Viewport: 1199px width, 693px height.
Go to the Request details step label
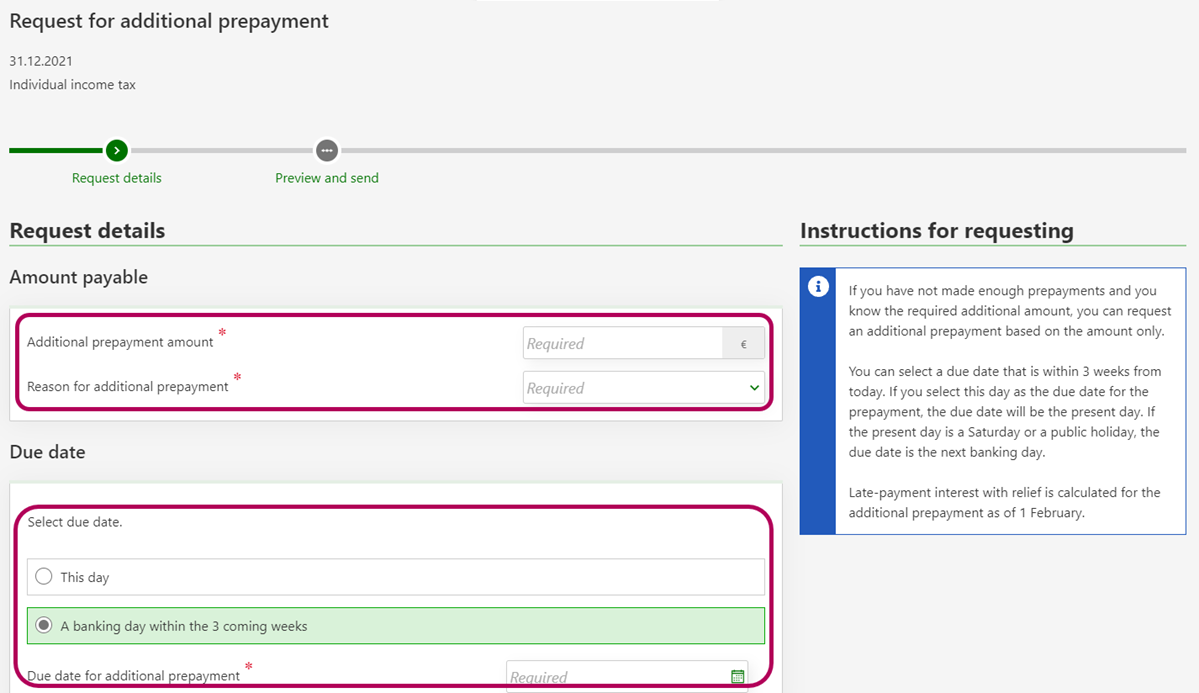(x=117, y=178)
